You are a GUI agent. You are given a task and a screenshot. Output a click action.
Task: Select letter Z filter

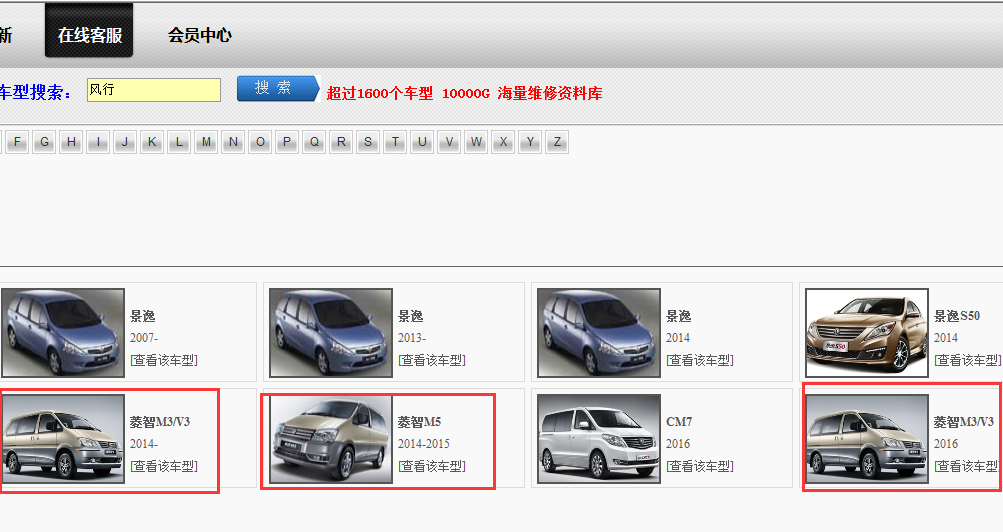557,142
